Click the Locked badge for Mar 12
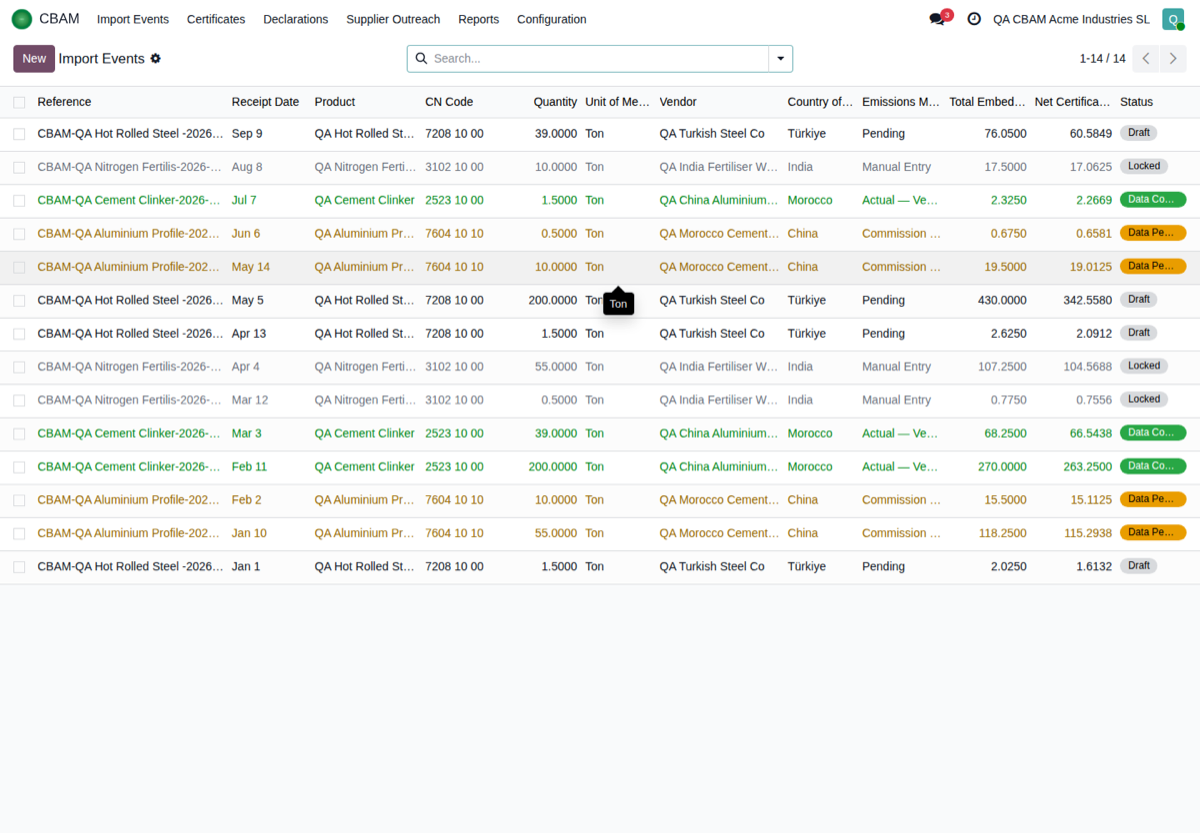1200x833 pixels. pos(1144,399)
